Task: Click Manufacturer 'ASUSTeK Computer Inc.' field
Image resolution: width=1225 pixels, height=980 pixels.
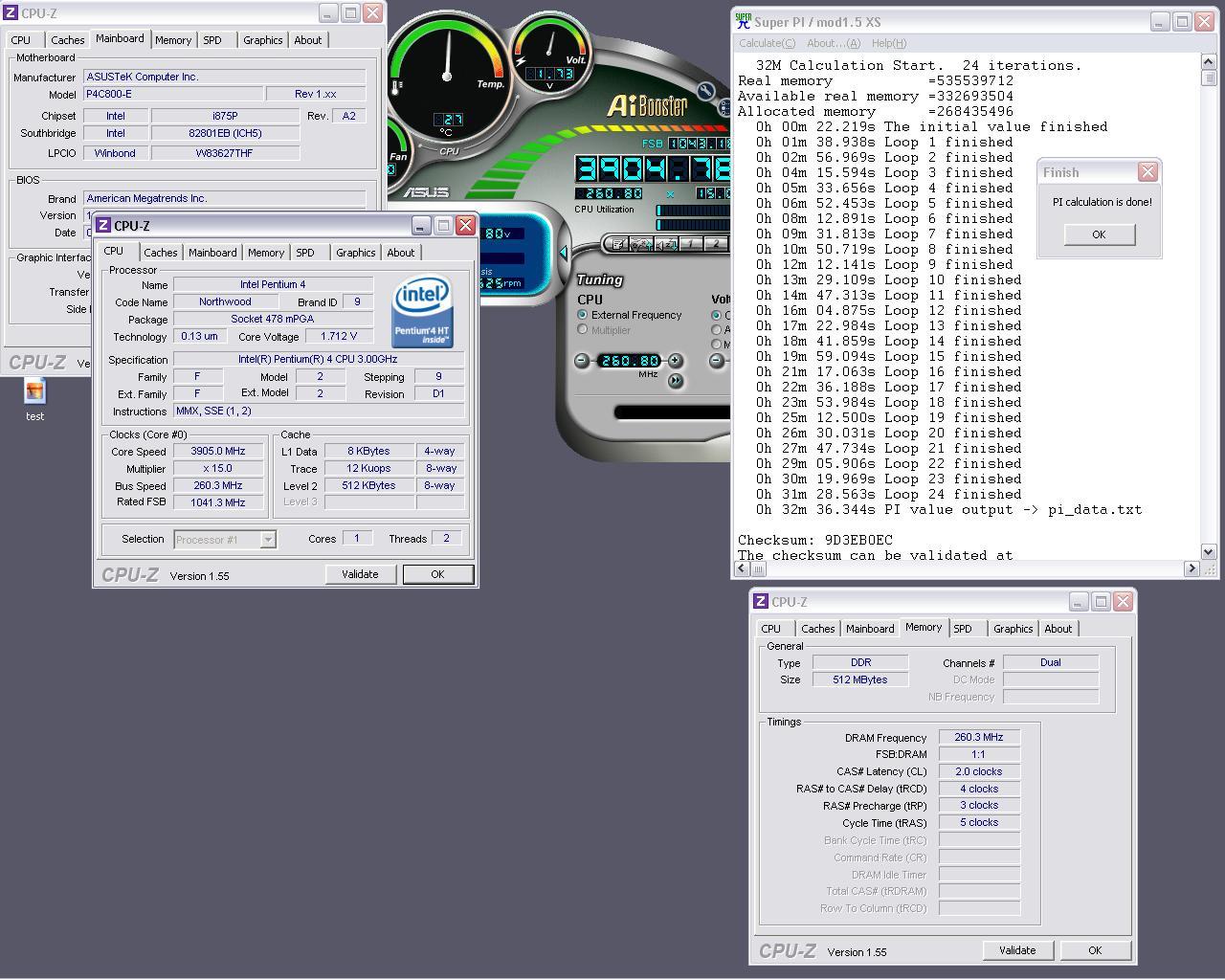Action: tap(225, 77)
